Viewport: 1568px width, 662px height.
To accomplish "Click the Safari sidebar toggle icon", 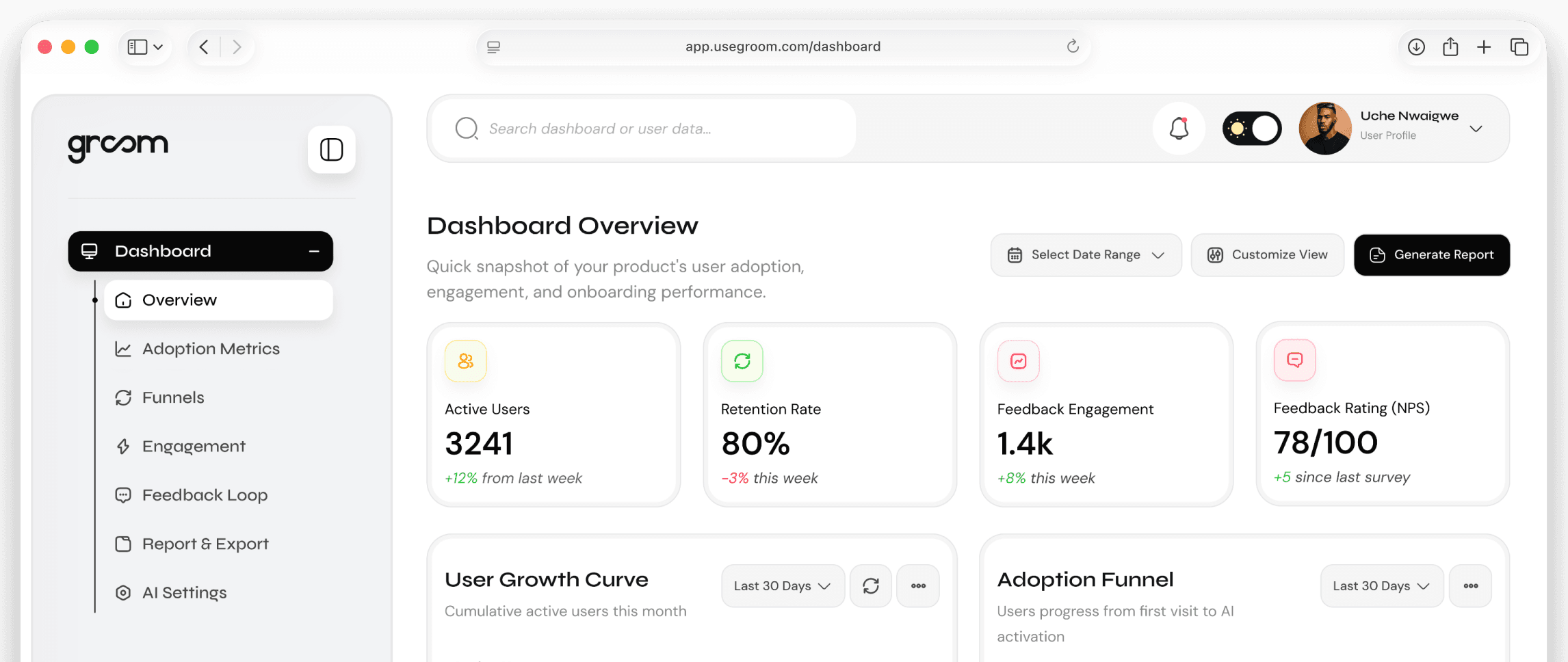I will (x=138, y=47).
